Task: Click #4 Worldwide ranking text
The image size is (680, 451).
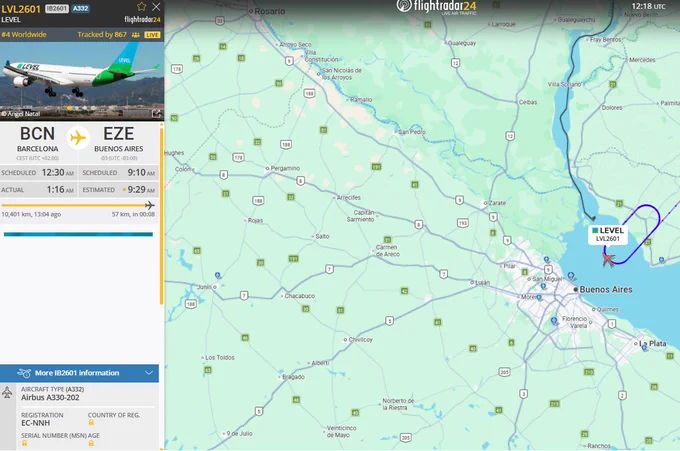Action: (x=24, y=35)
